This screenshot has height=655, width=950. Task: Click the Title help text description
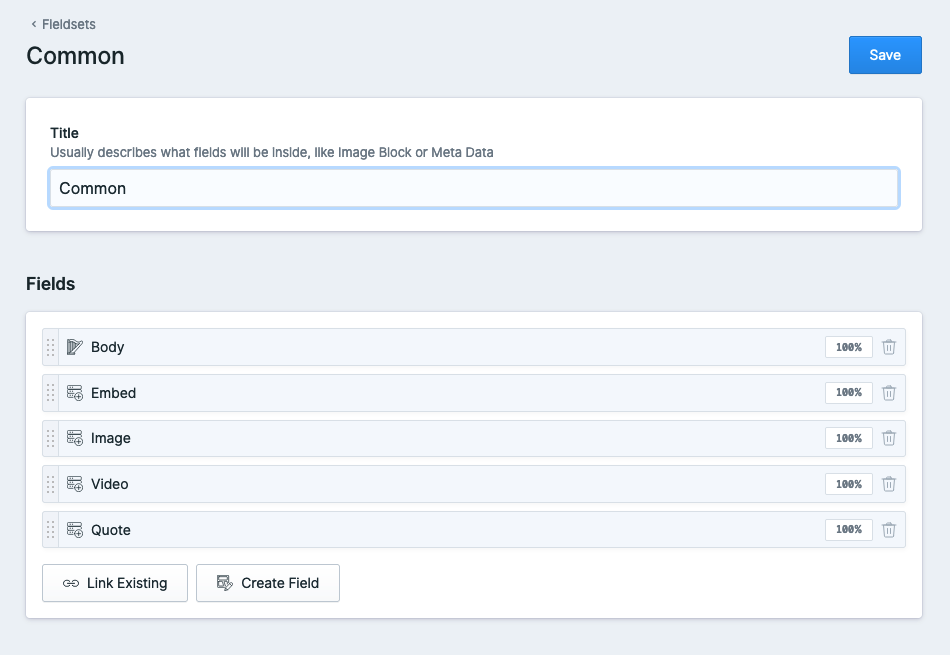pyautogui.click(x=271, y=152)
